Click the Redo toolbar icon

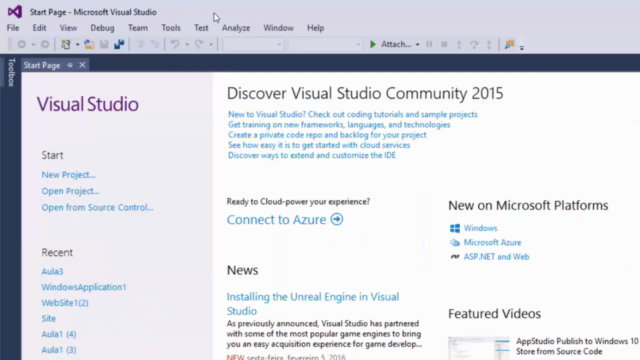199,44
